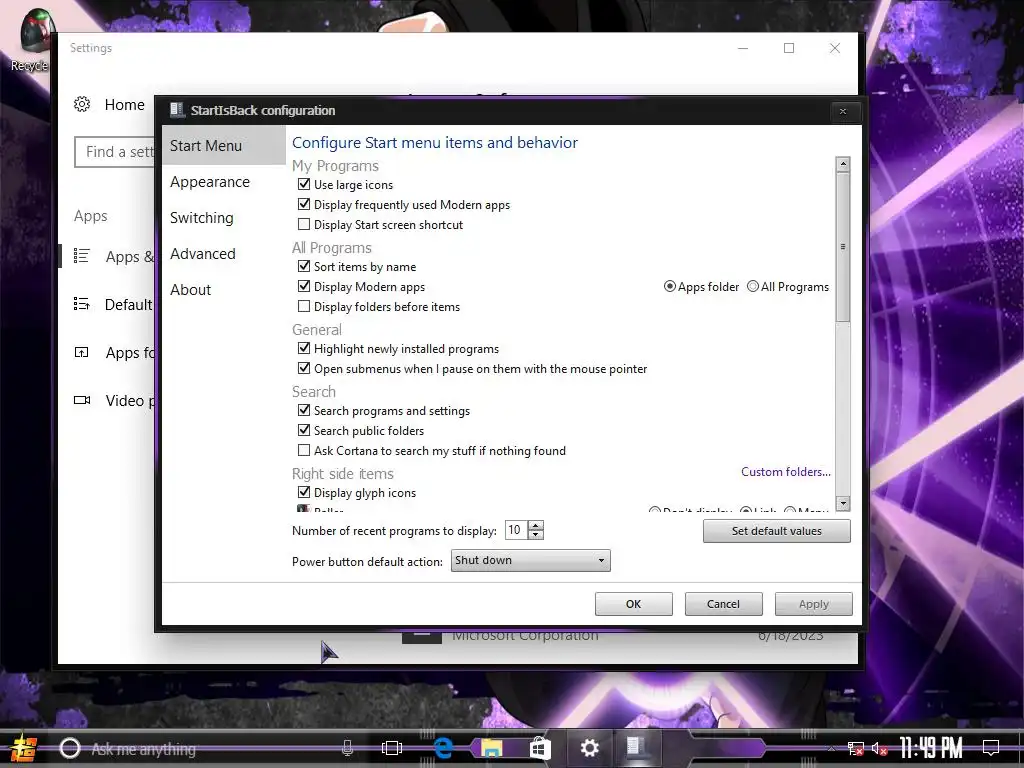Click the options list scrollbar thumb

point(843,247)
